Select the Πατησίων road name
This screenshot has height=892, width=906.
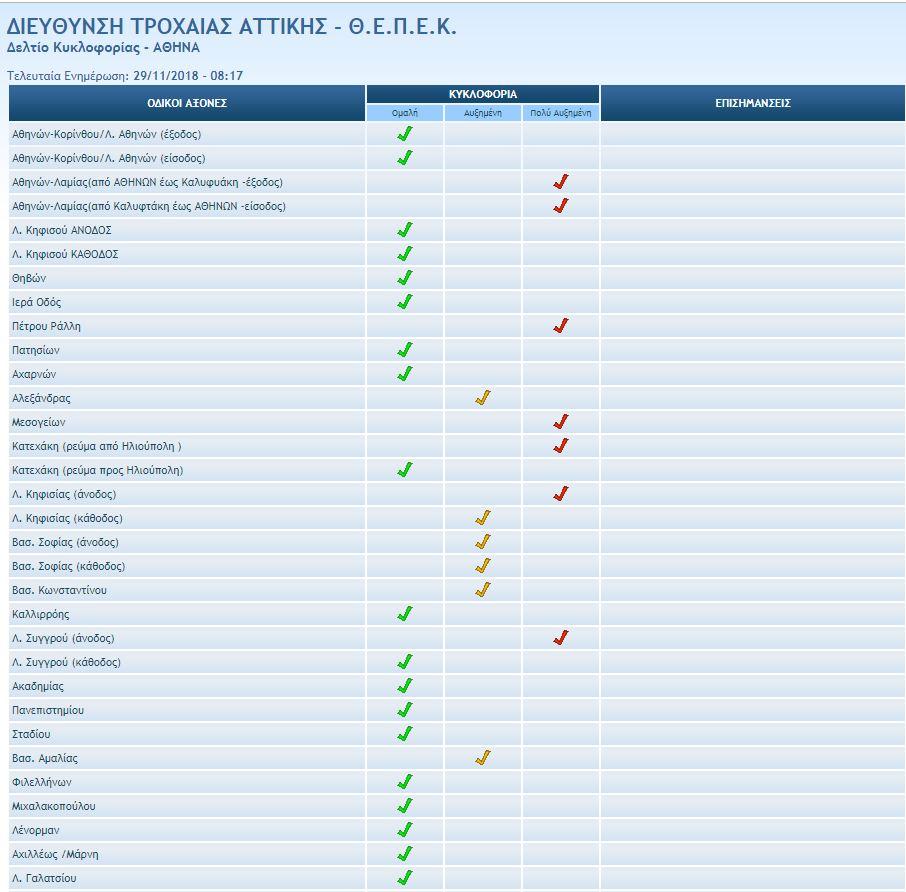pos(36,350)
